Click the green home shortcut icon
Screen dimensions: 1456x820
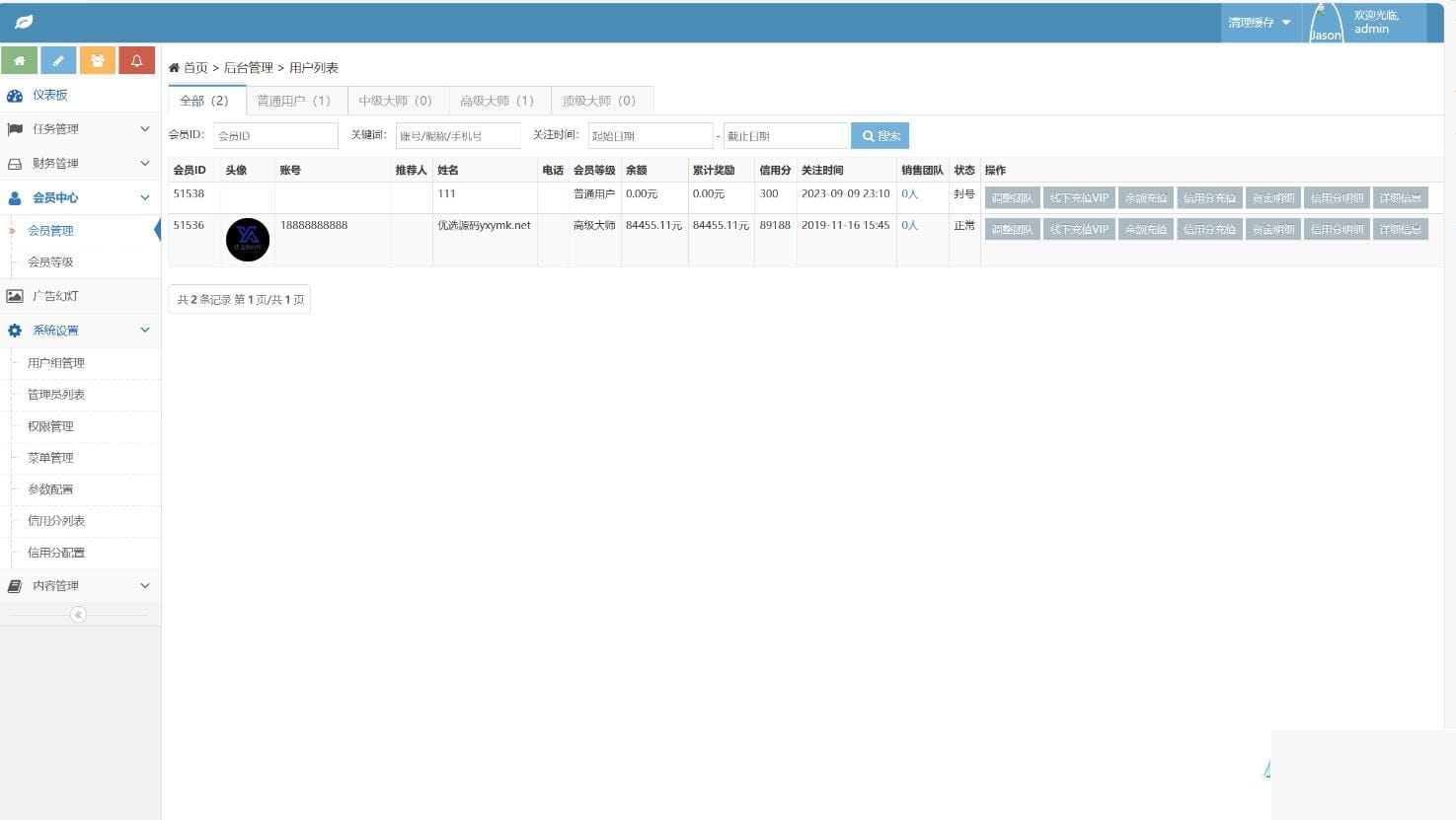coord(20,61)
